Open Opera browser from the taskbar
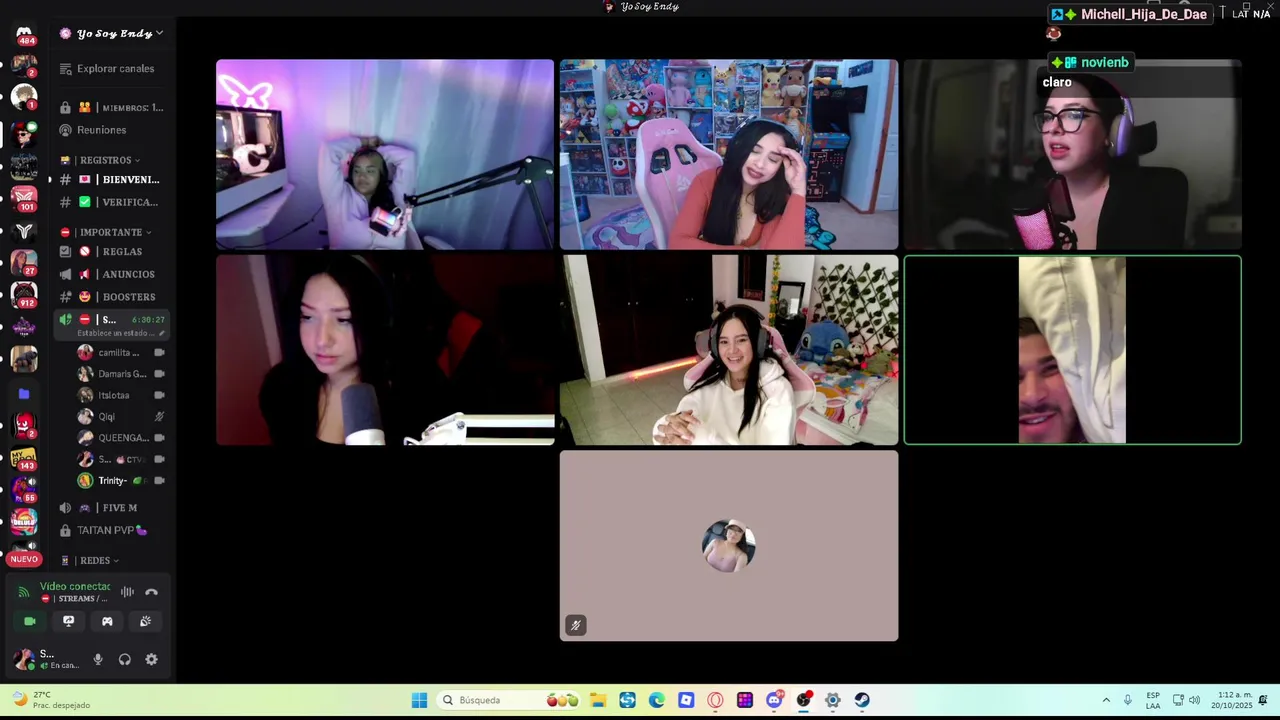This screenshot has height=720, width=1280. [x=715, y=700]
